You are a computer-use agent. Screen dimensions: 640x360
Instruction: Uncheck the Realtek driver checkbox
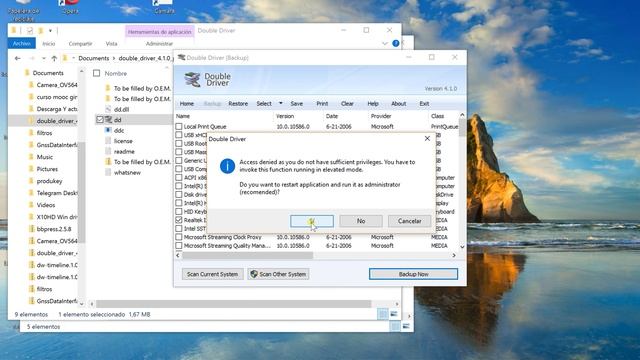(179, 220)
